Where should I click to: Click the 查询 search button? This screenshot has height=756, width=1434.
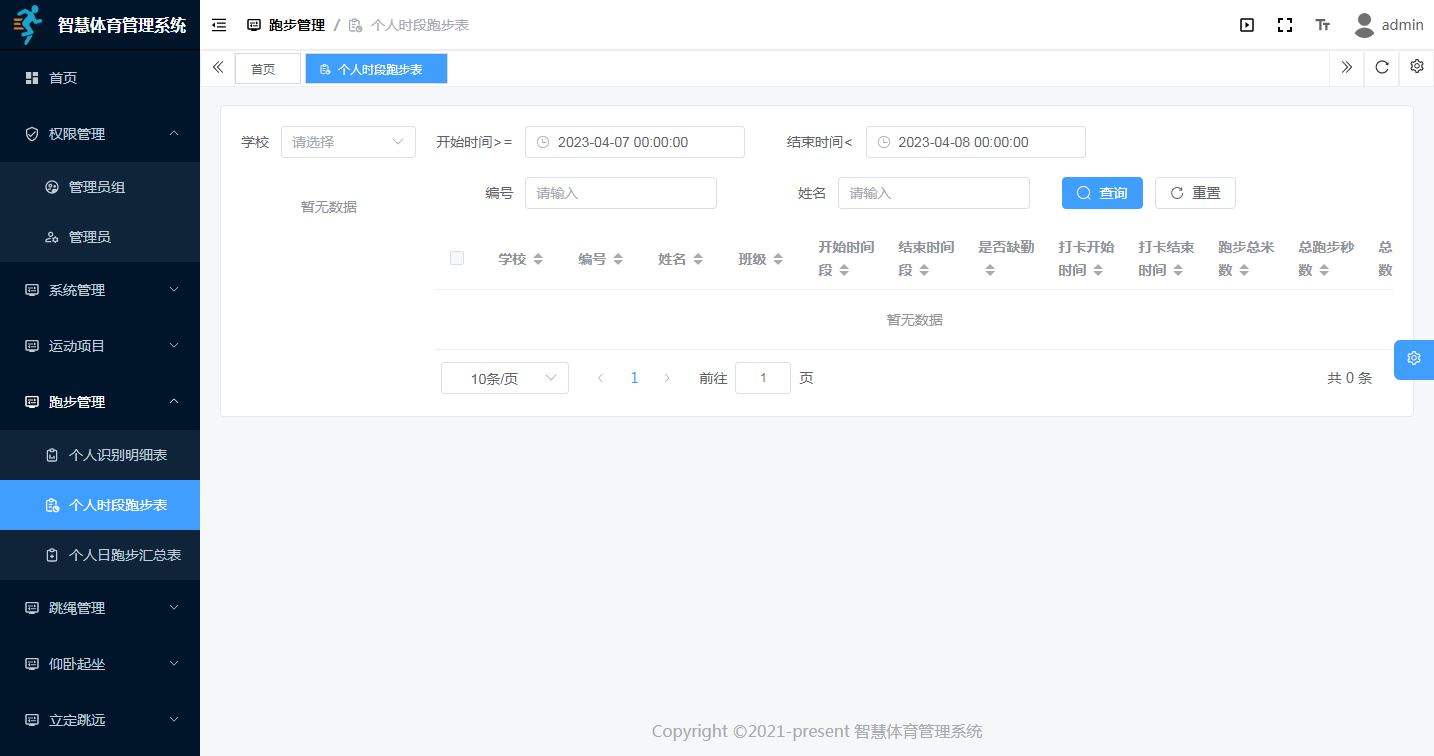point(1101,193)
